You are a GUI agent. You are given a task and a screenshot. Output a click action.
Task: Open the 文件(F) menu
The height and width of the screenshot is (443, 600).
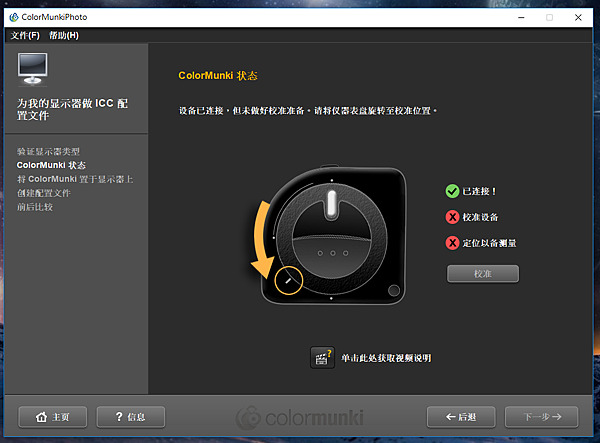click(x=25, y=36)
